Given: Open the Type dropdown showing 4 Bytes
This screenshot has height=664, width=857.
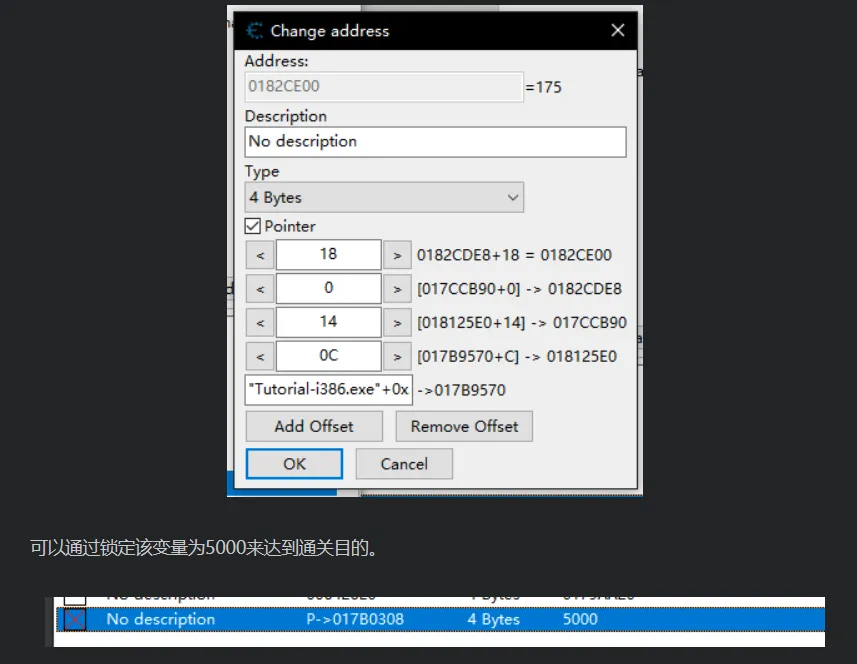Looking at the screenshot, I should (x=384, y=198).
